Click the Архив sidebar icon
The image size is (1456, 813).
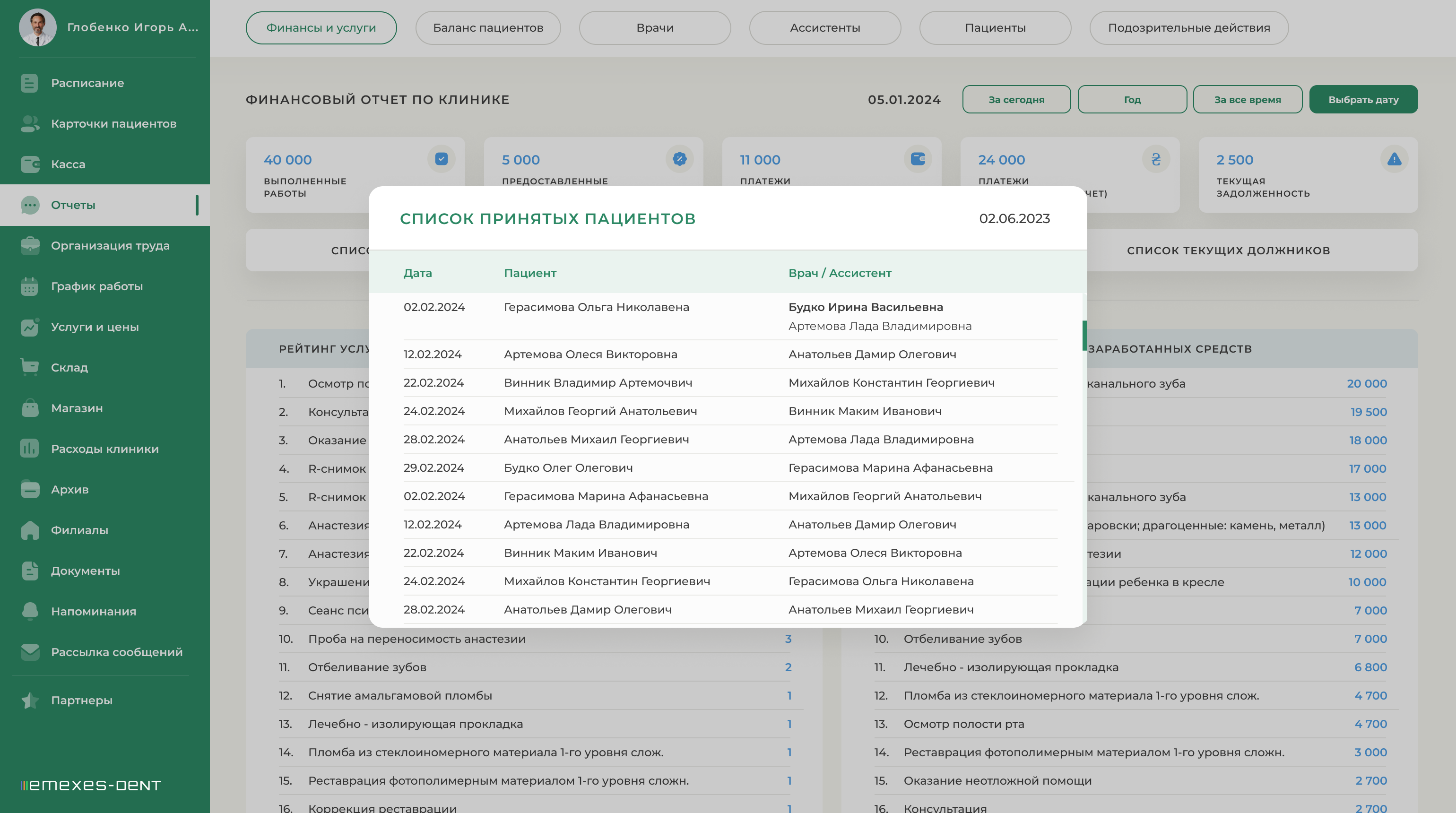tap(29, 489)
